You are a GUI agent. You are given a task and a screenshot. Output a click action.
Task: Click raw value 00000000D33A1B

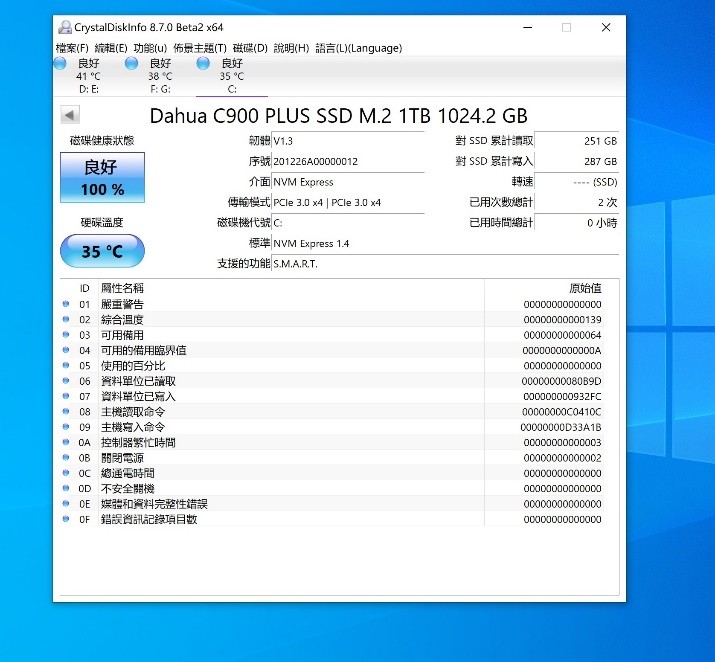pos(561,427)
